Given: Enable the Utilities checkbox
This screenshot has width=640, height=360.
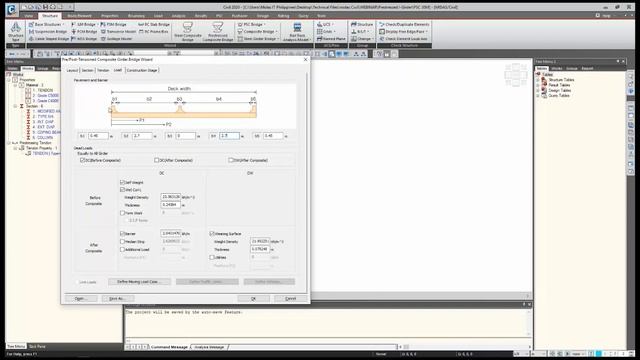Looking at the screenshot, I should (x=212, y=258).
